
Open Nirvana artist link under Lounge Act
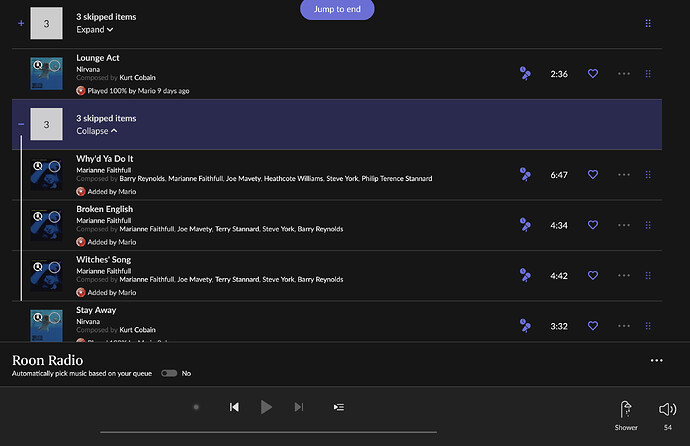[88, 69]
